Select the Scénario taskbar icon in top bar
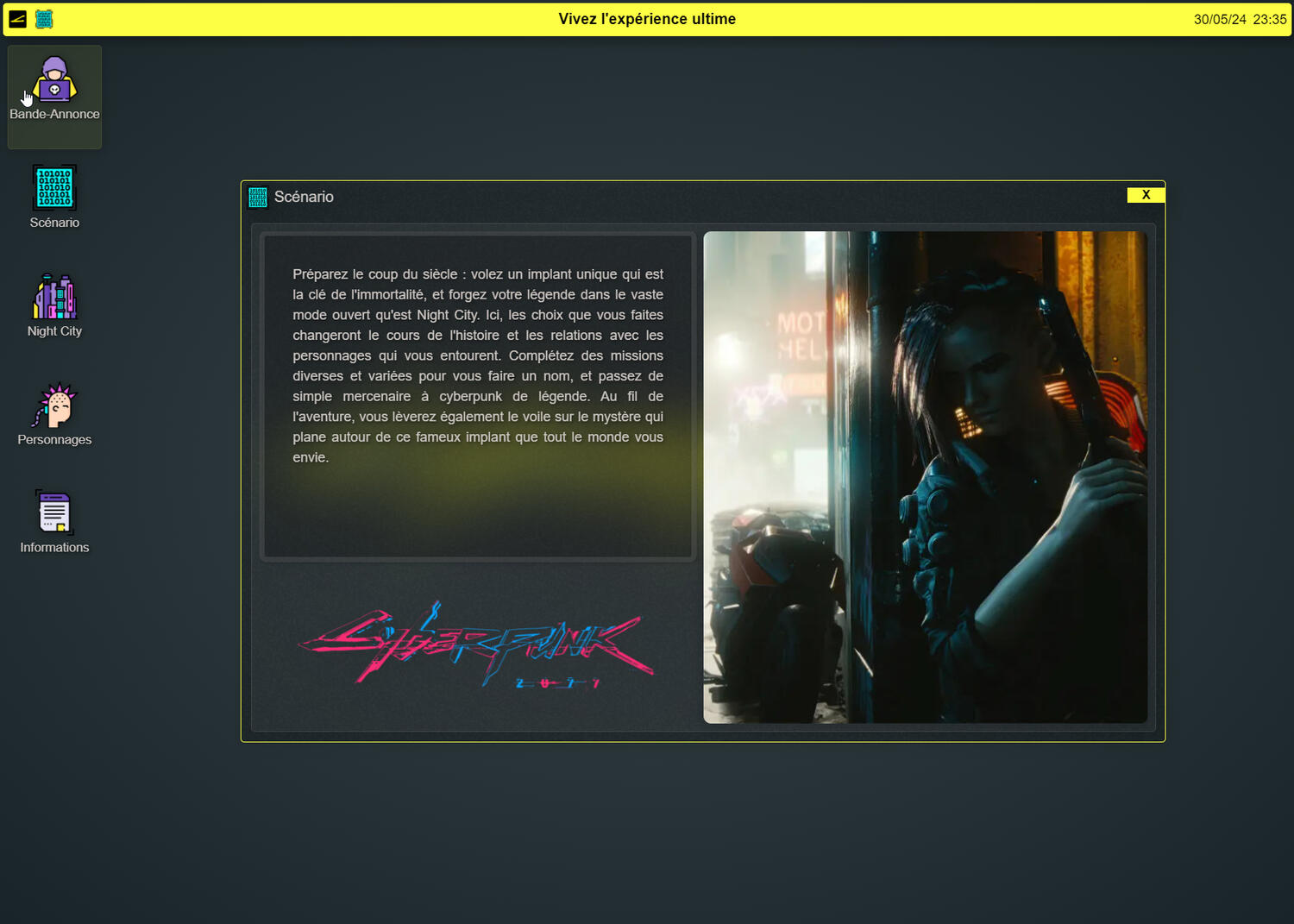 click(x=44, y=19)
